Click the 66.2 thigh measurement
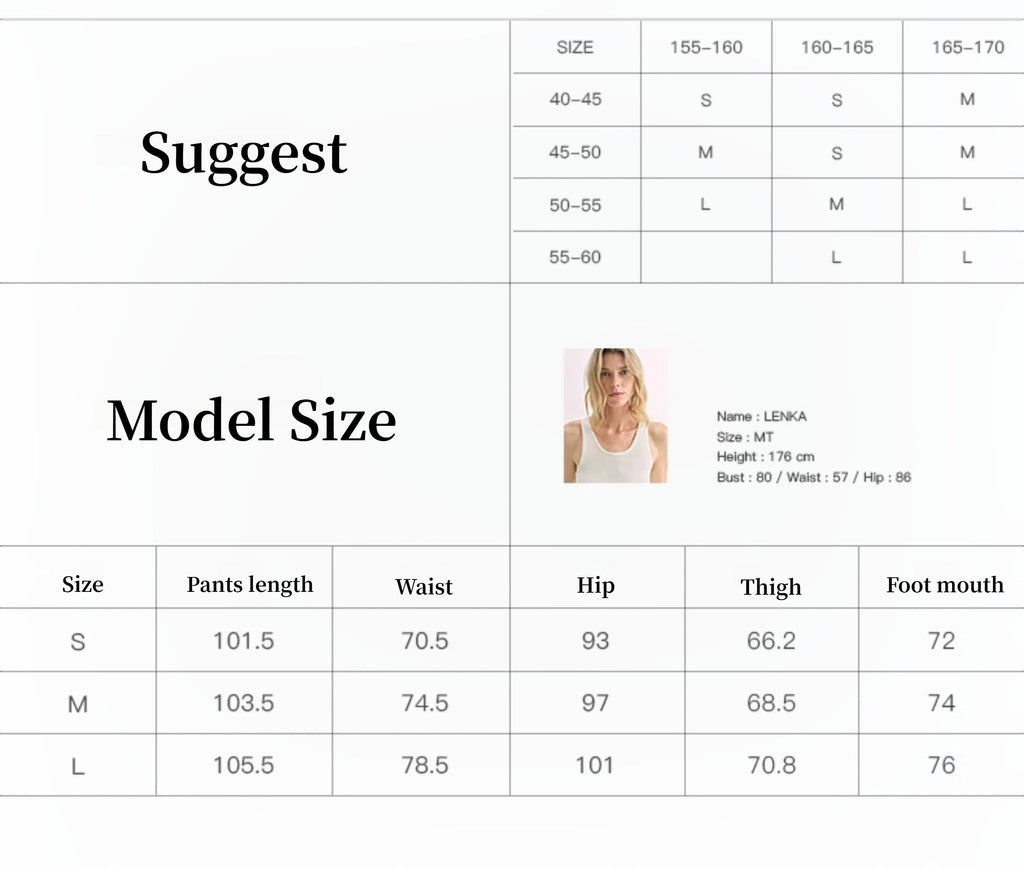The height and width of the screenshot is (869, 1024). coord(771,641)
